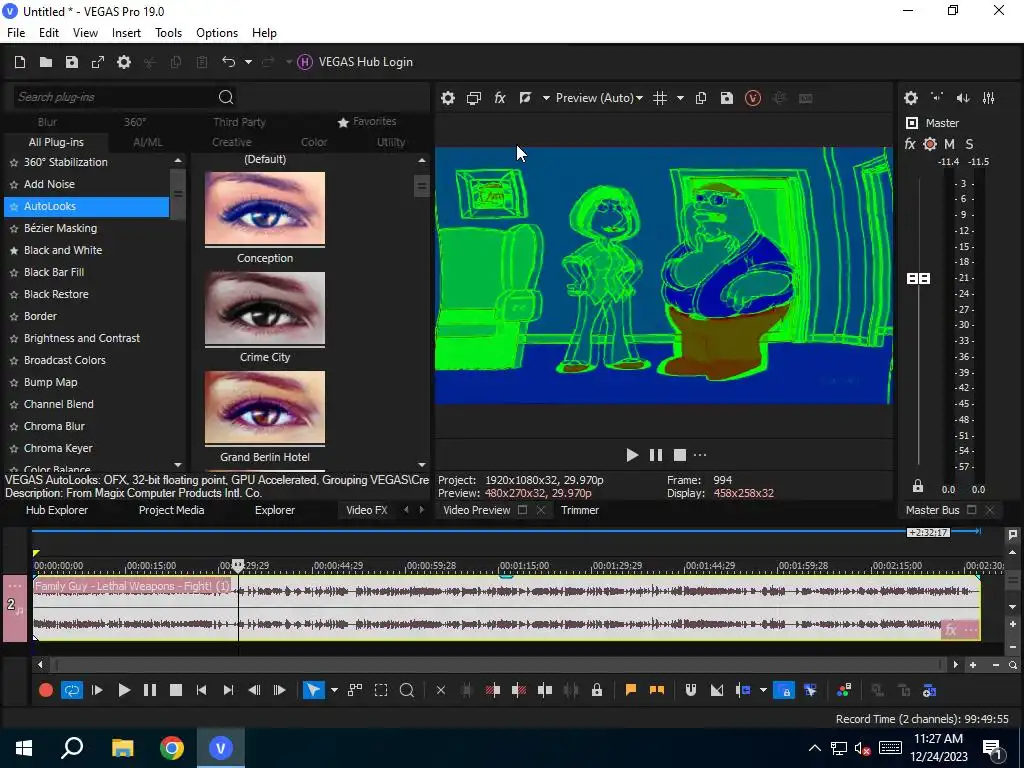Open video preview Project Properties gear
The width and height of the screenshot is (1024, 768).
[x=448, y=98]
